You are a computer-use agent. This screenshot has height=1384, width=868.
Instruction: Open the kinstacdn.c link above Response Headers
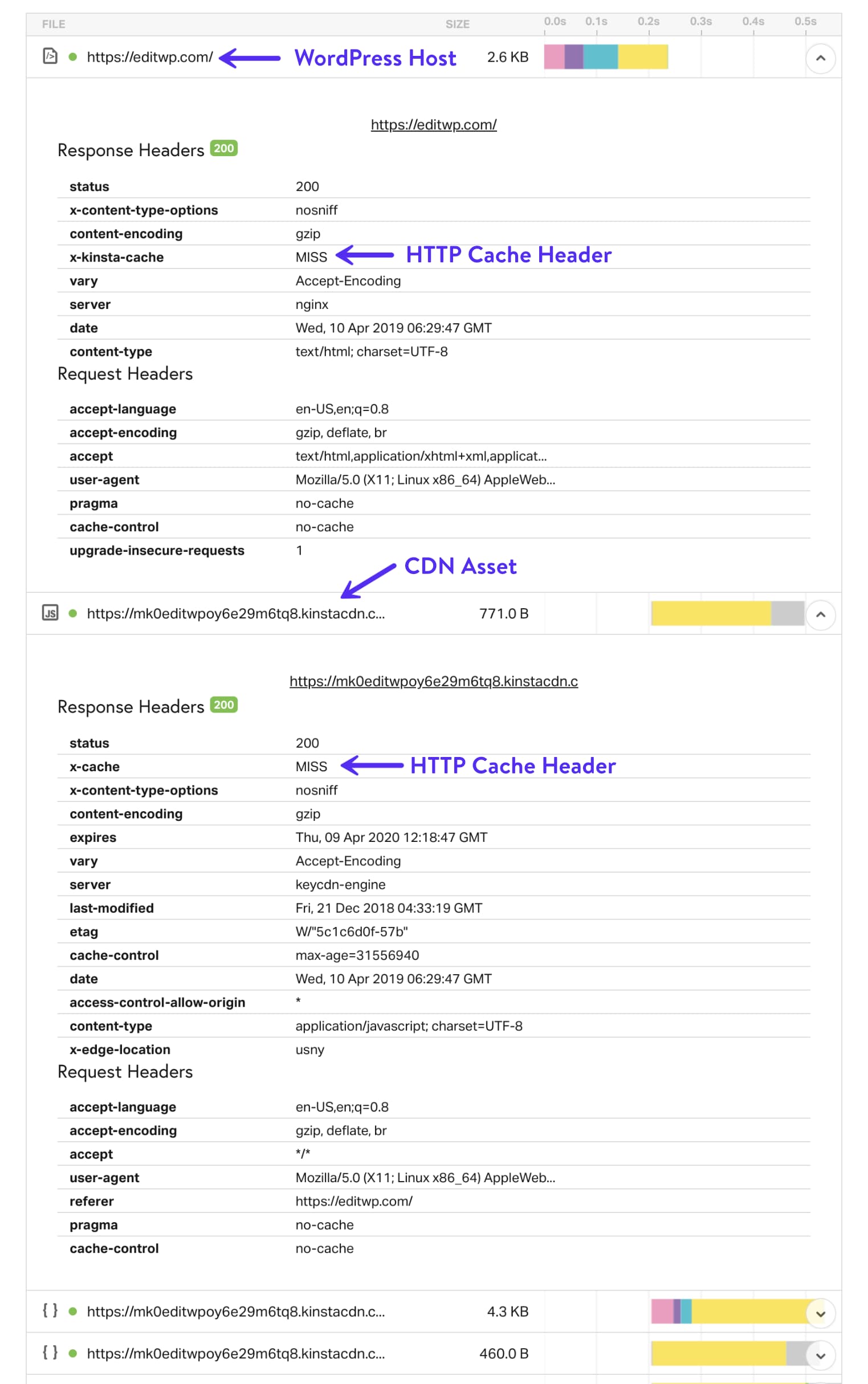pos(434,681)
